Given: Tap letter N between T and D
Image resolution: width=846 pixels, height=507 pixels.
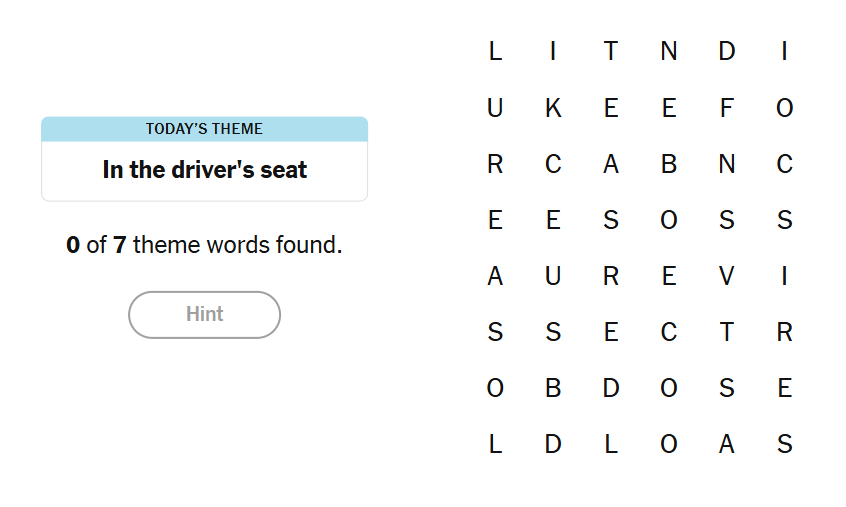Looking at the screenshot, I should pyautogui.click(x=669, y=51).
